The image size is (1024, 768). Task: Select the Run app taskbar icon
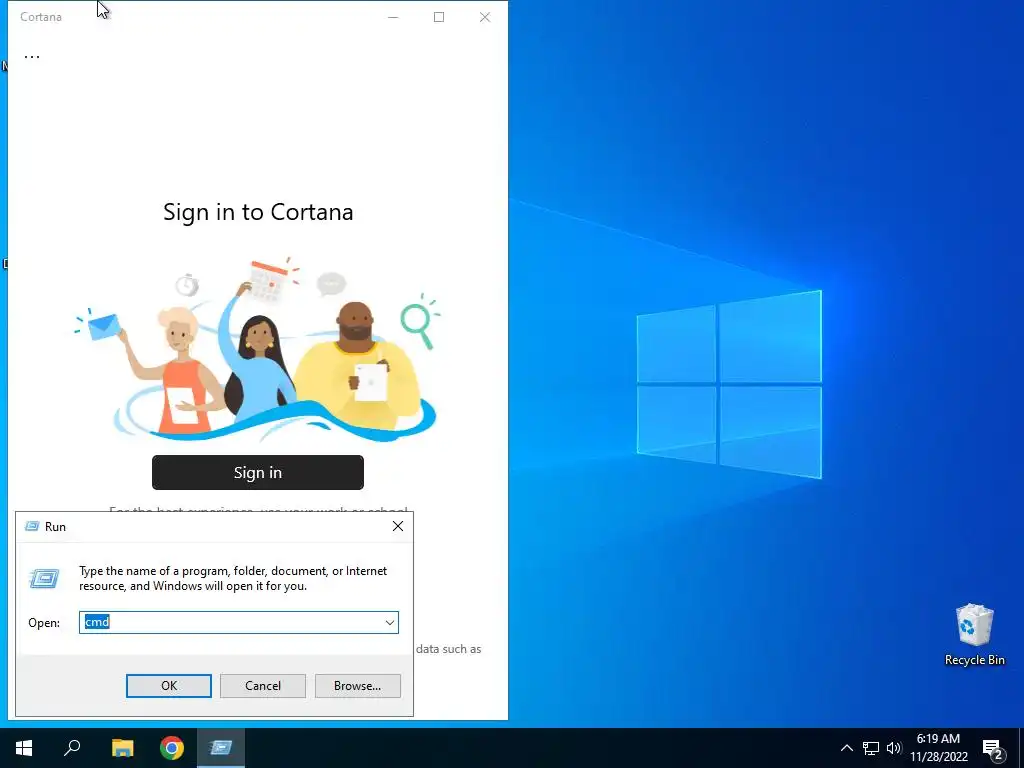point(221,748)
